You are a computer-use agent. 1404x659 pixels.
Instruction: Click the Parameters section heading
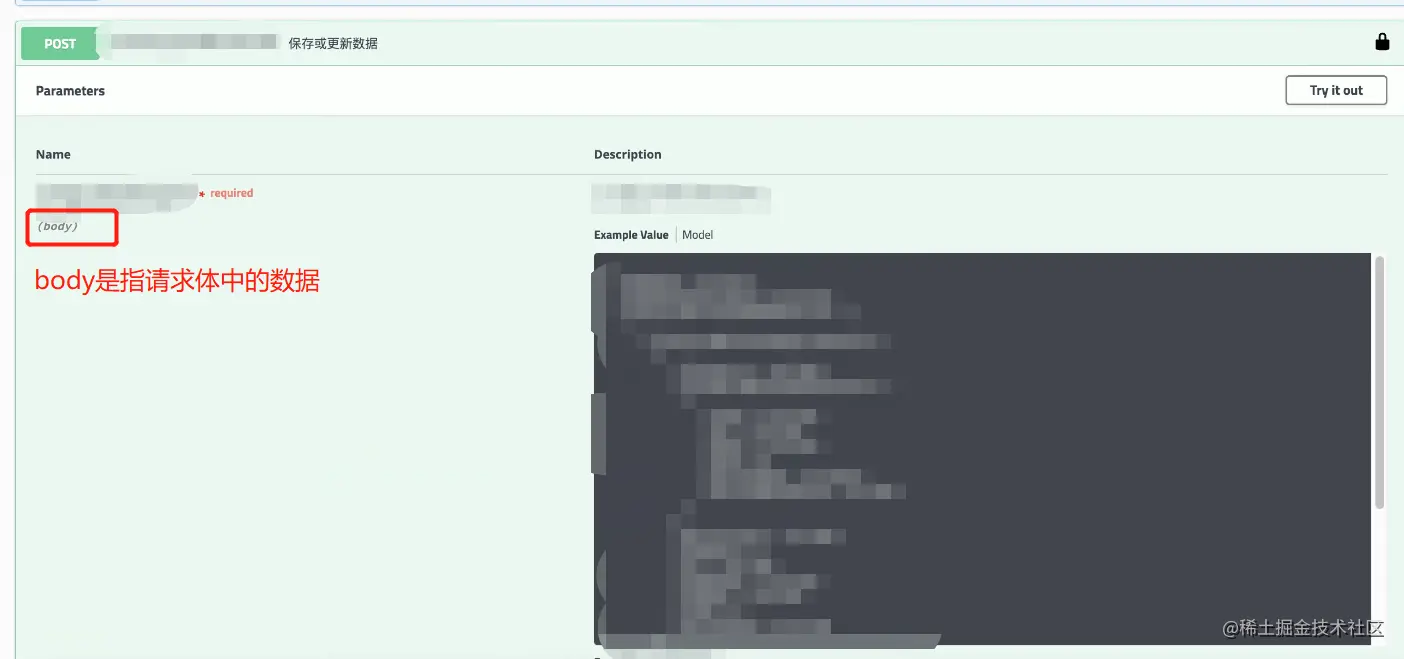coord(70,90)
